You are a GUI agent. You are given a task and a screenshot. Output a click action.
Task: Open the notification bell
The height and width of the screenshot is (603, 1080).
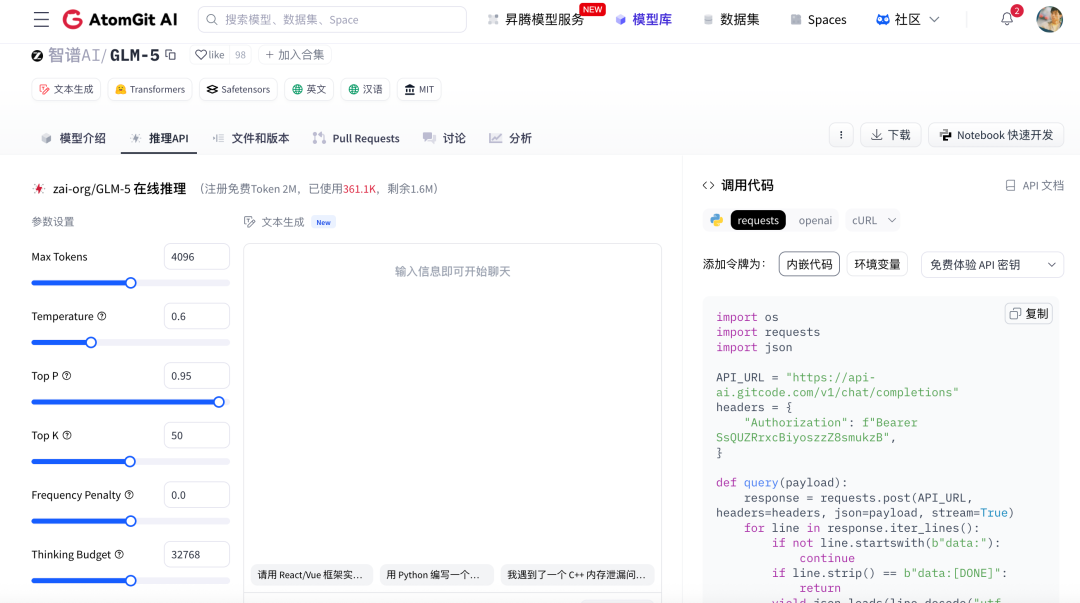point(1007,19)
